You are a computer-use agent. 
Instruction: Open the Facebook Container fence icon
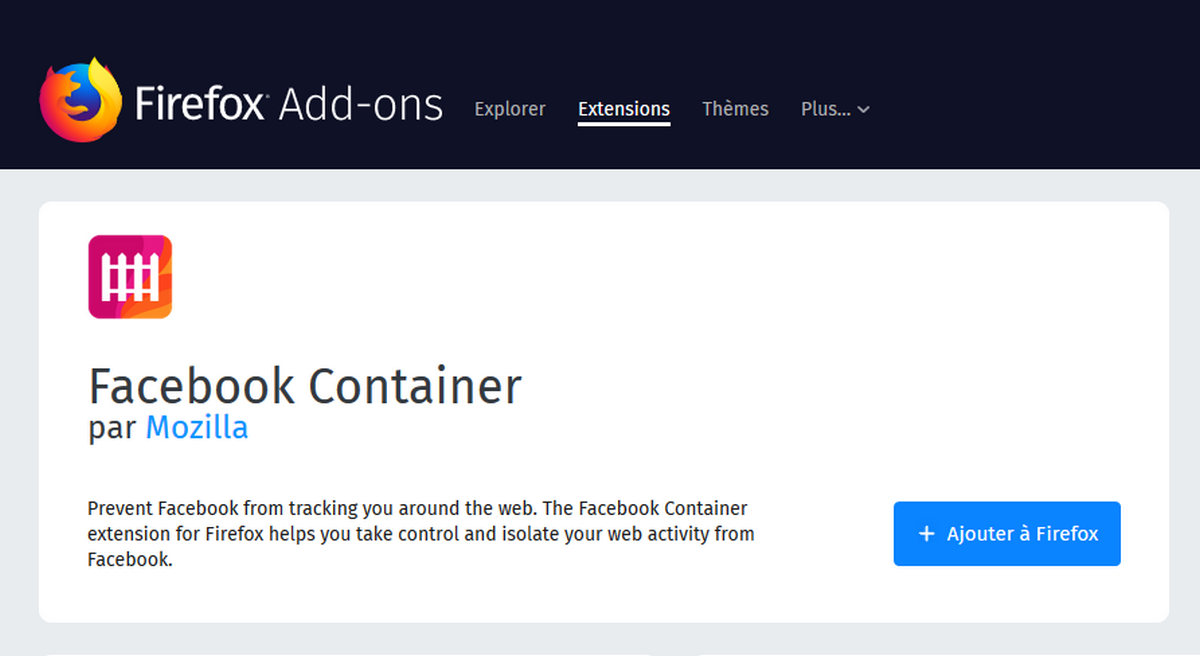click(x=130, y=277)
